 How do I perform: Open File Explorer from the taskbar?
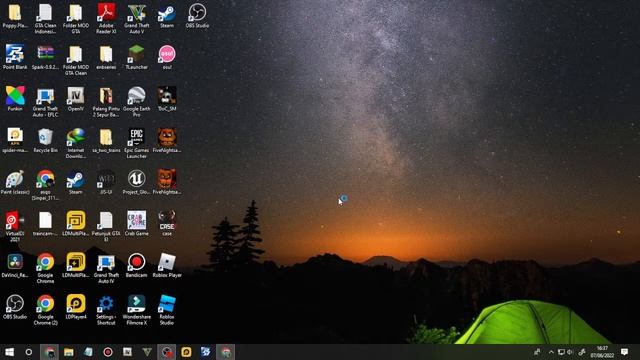point(69,352)
